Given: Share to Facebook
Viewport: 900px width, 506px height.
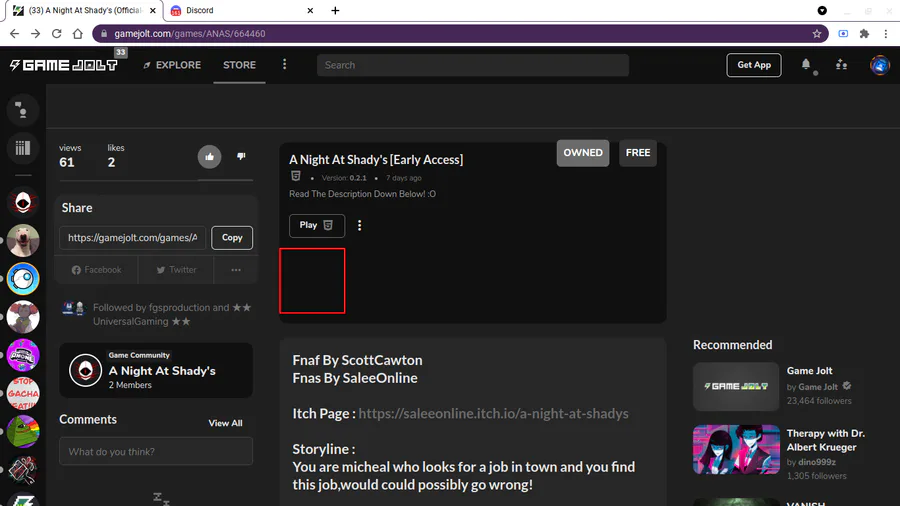Looking at the screenshot, I should [96, 270].
